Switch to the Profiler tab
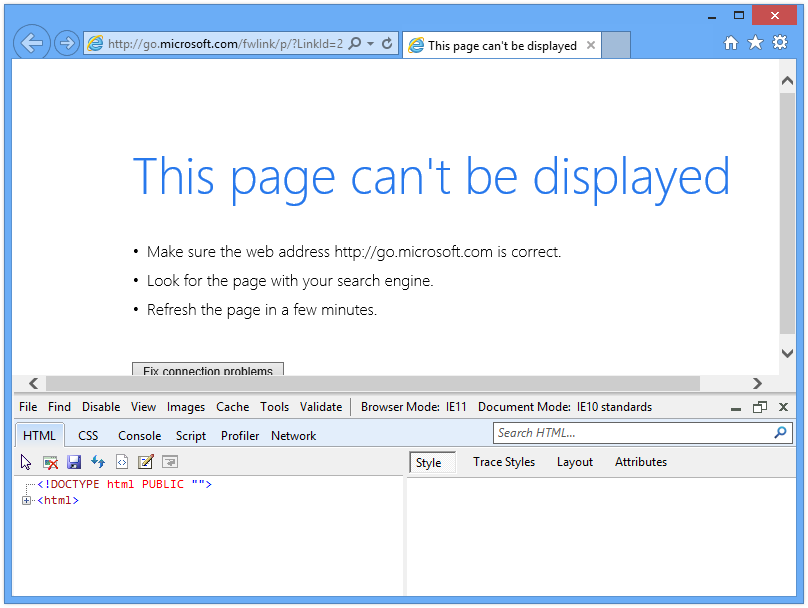The image size is (808, 608). (240, 436)
